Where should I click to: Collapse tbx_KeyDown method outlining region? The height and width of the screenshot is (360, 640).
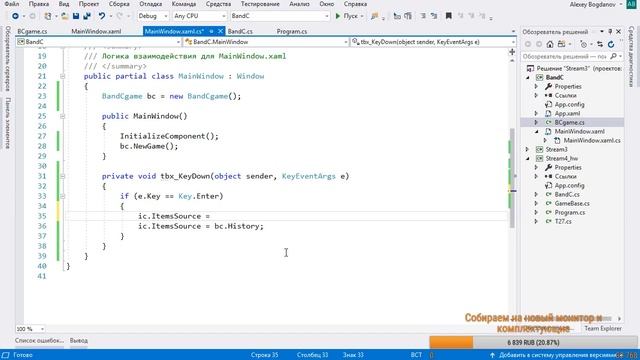pos(62,176)
